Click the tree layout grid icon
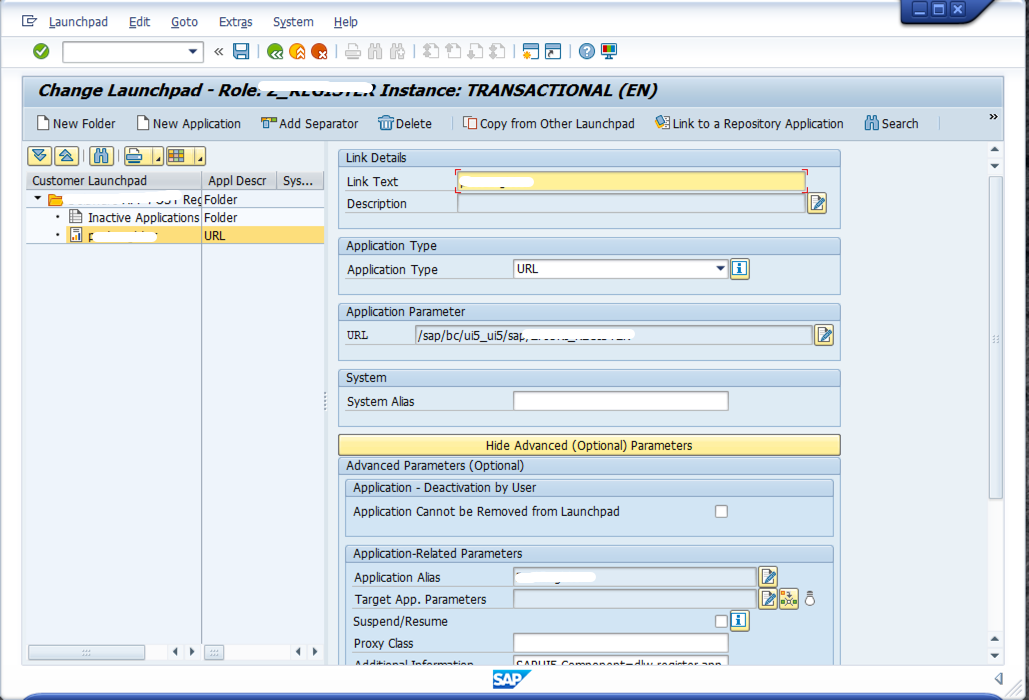This screenshot has width=1029, height=700. click(178, 156)
